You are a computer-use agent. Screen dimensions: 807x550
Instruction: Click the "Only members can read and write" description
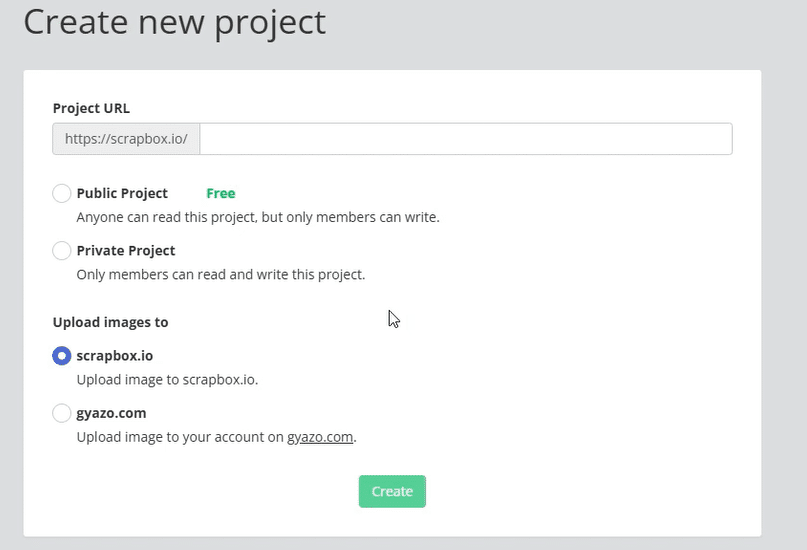pyautogui.click(x=221, y=274)
